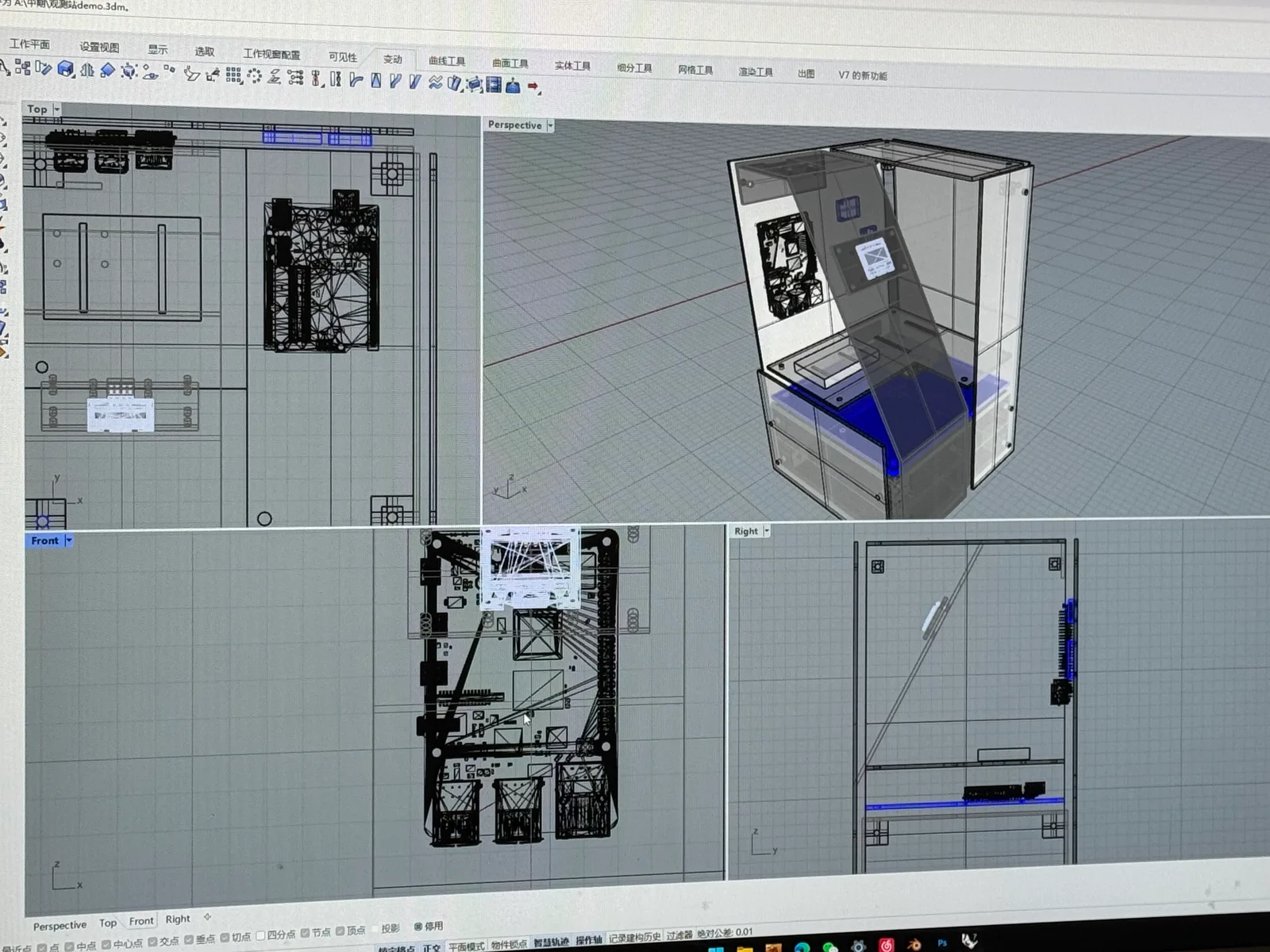Select the Bend tool icon
Viewport: 1270px width, 952px height.
pyautogui.click(x=356, y=79)
